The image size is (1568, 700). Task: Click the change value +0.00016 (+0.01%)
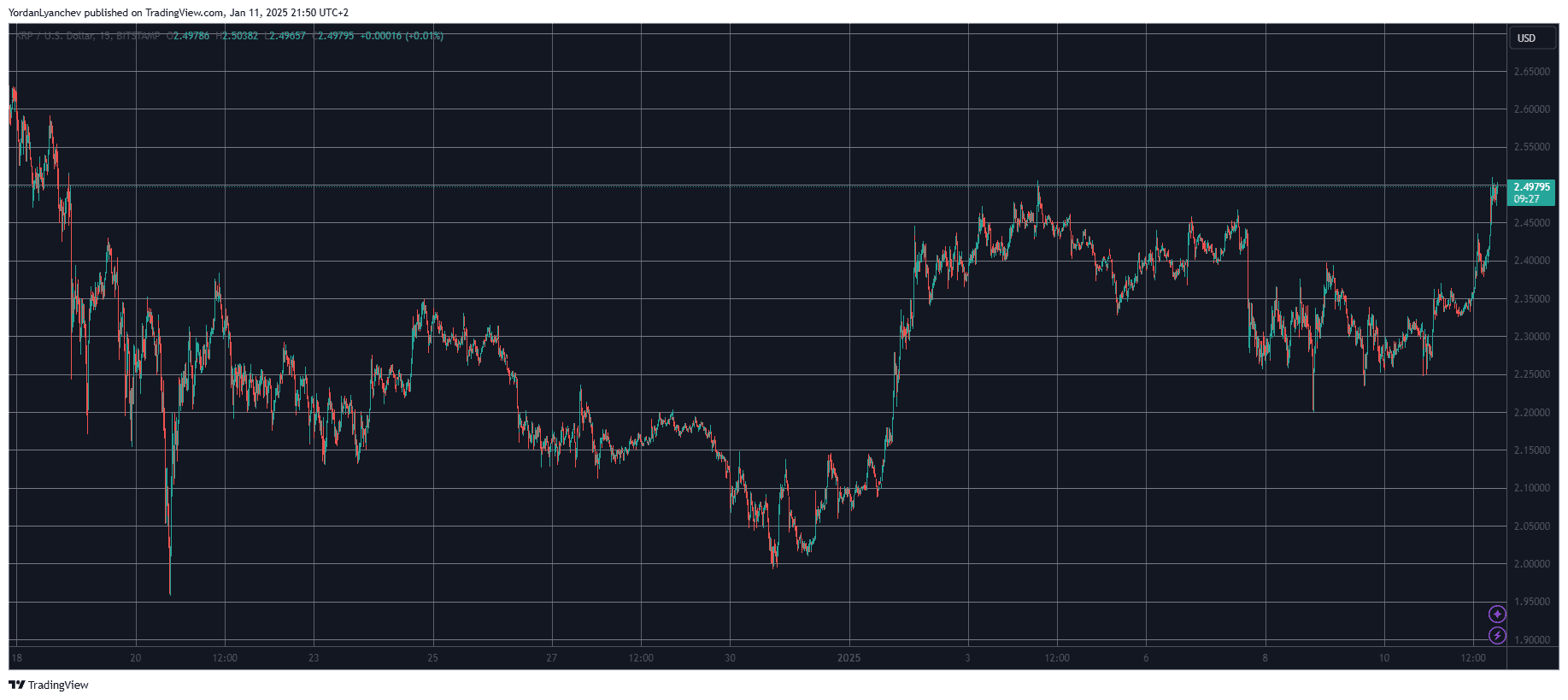point(402,36)
